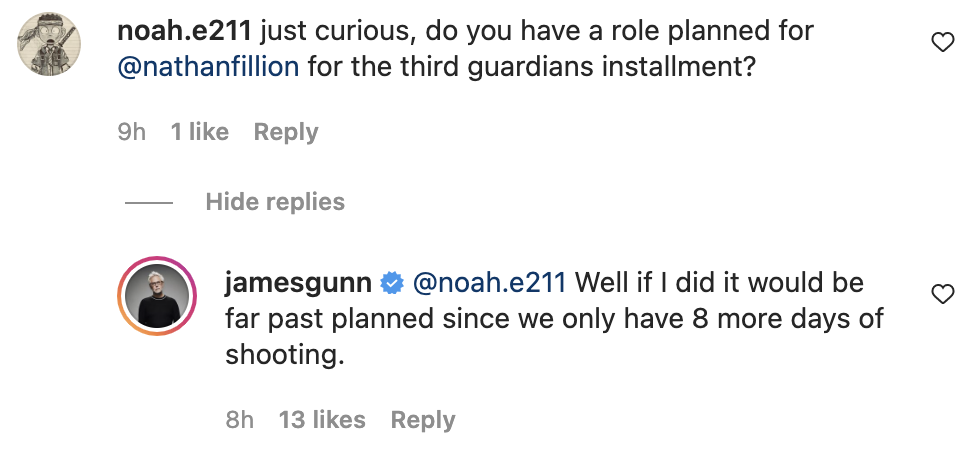Reply to noah.e211's comment
The height and width of the screenshot is (460, 976).
[x=286, y=132]
